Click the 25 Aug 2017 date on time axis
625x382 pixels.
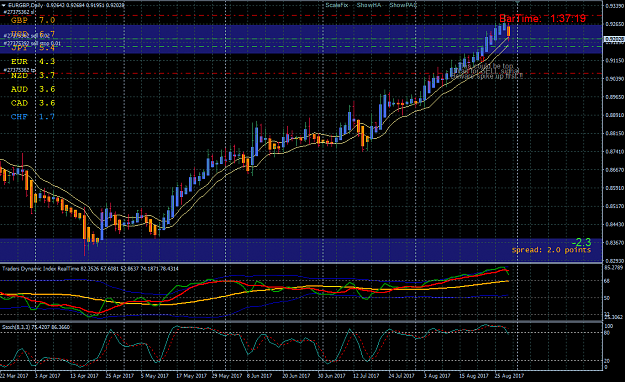coord(509,376)
